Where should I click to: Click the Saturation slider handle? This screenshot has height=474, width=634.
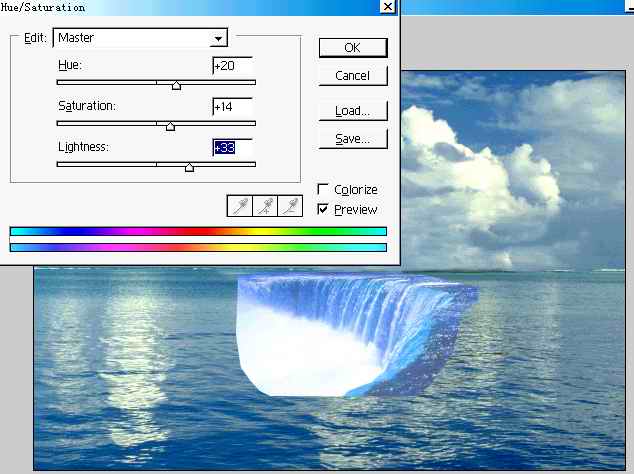click(x=170, y=127)
